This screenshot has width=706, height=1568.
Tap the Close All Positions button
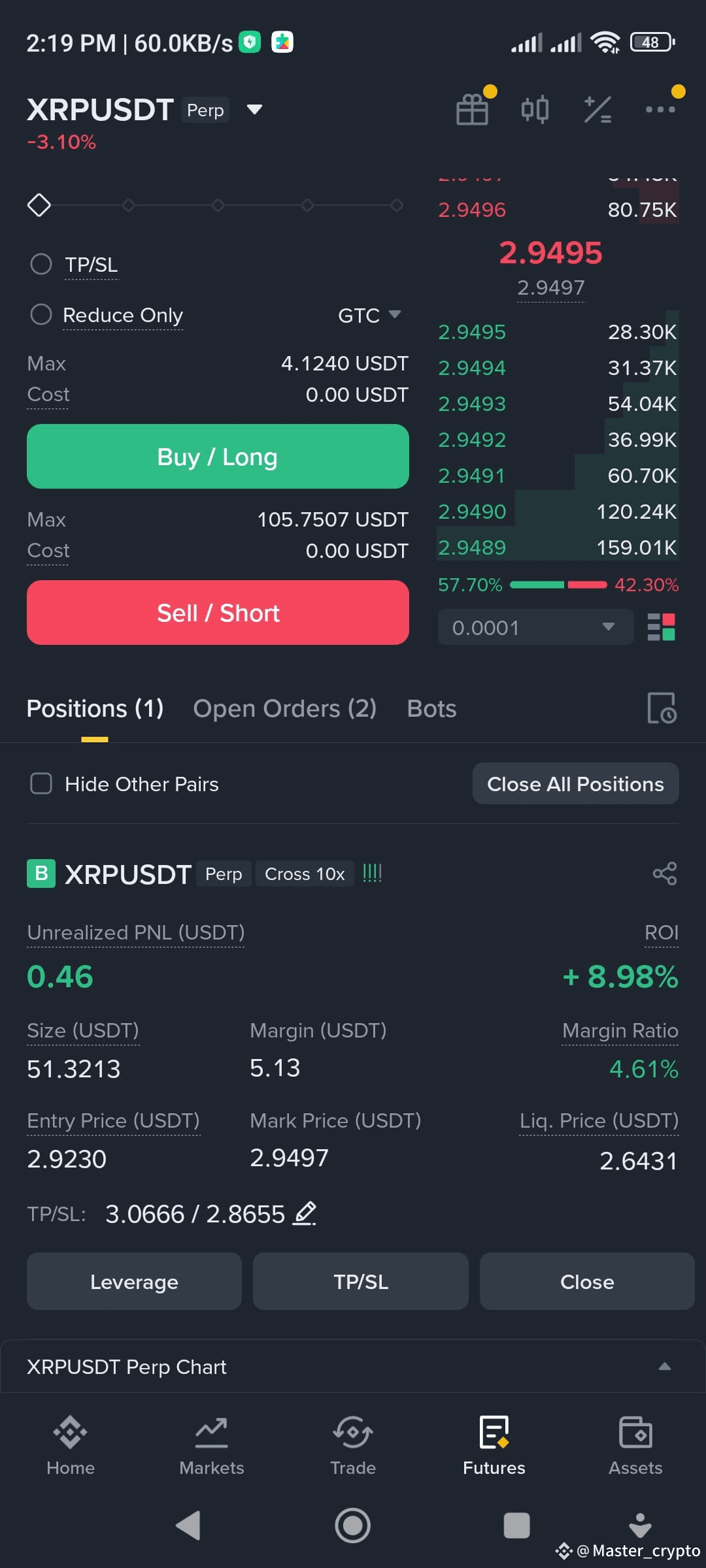[x=576, y=783]
